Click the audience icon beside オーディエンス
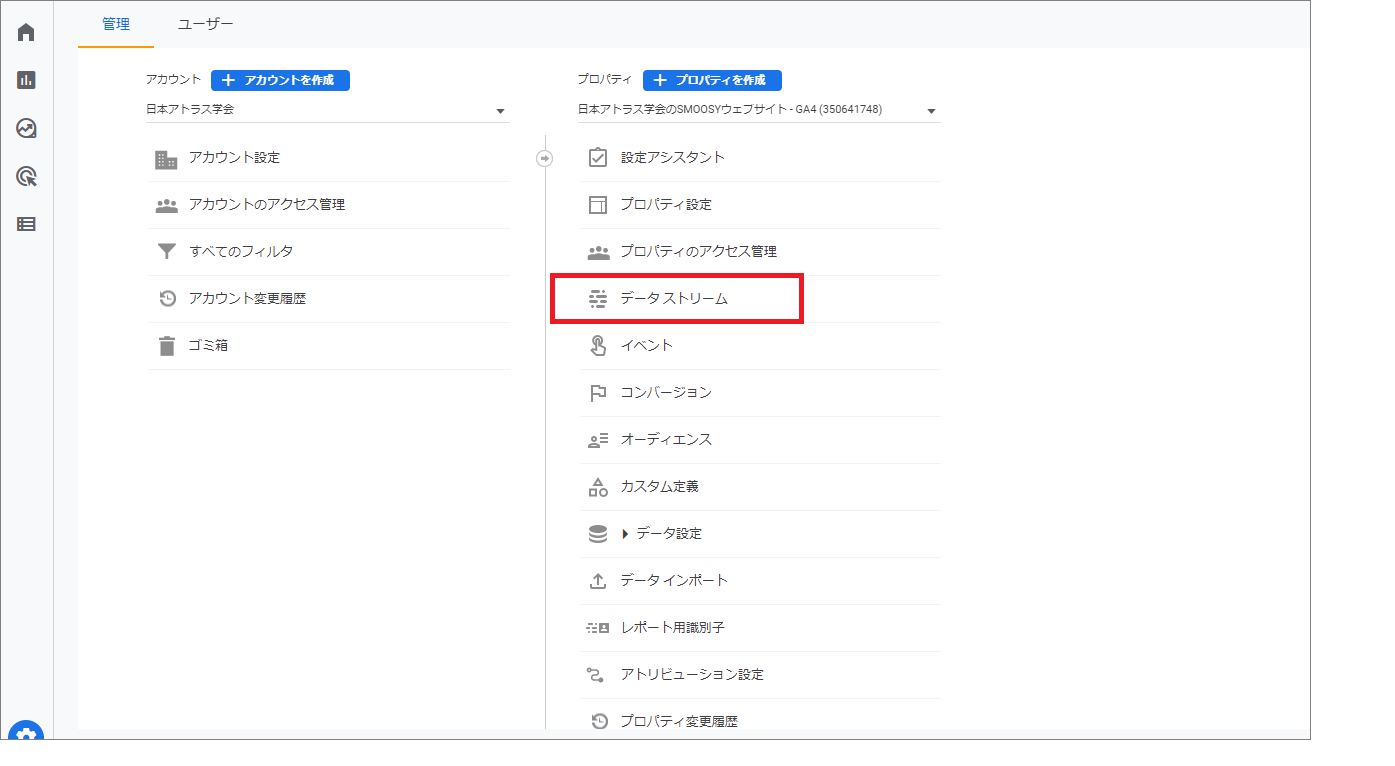The width and height of the screenshot is (1395, 766). pos(598,440)
